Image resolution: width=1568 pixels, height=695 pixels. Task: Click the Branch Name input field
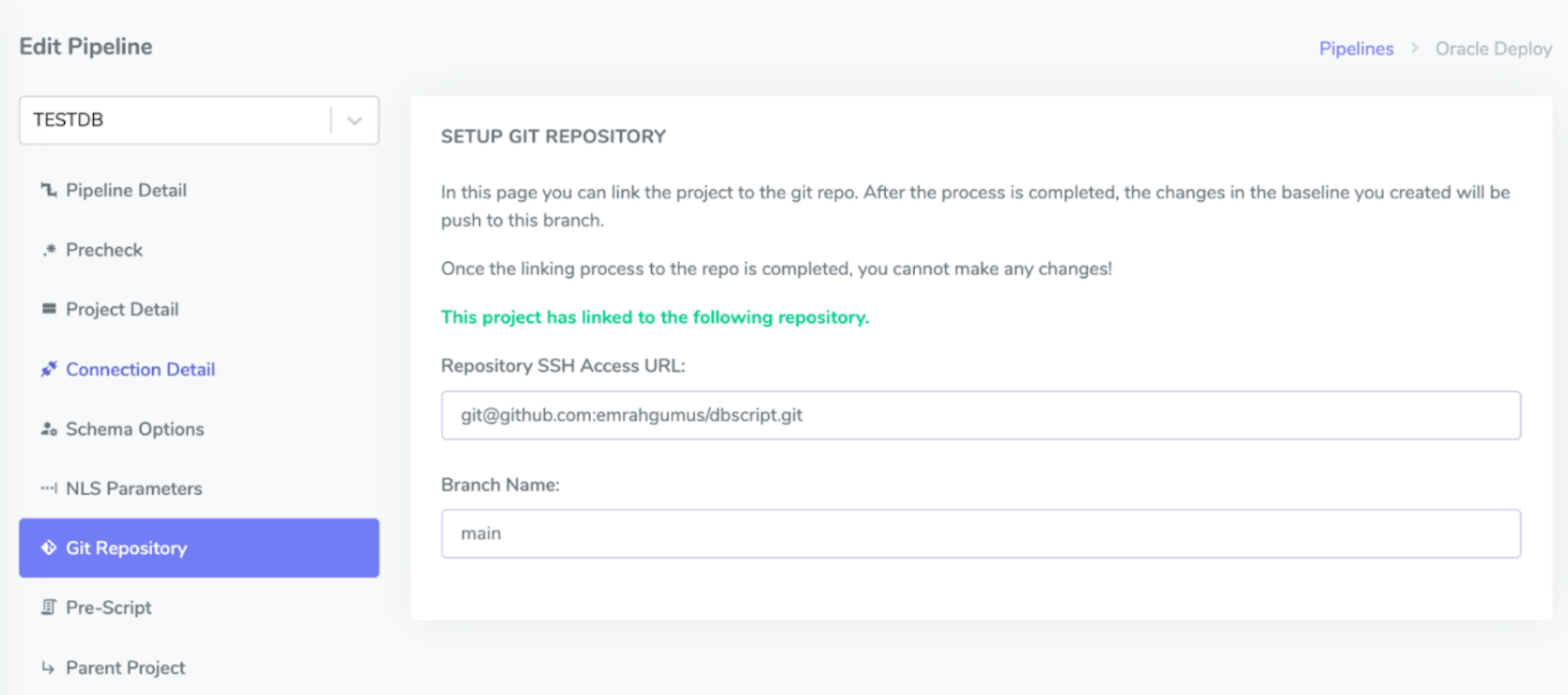[x=980, y=533]
